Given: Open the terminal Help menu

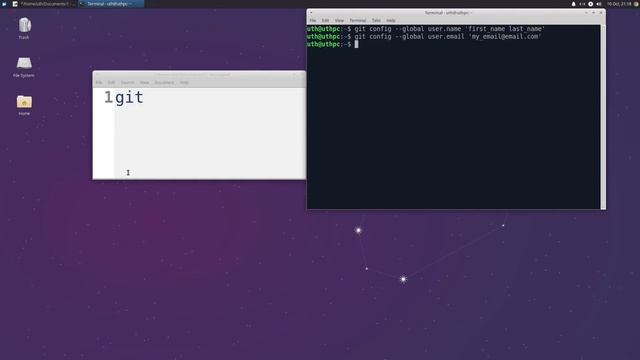Looking at the screenshot, I should pyautogui.click(x=391, y=20).
